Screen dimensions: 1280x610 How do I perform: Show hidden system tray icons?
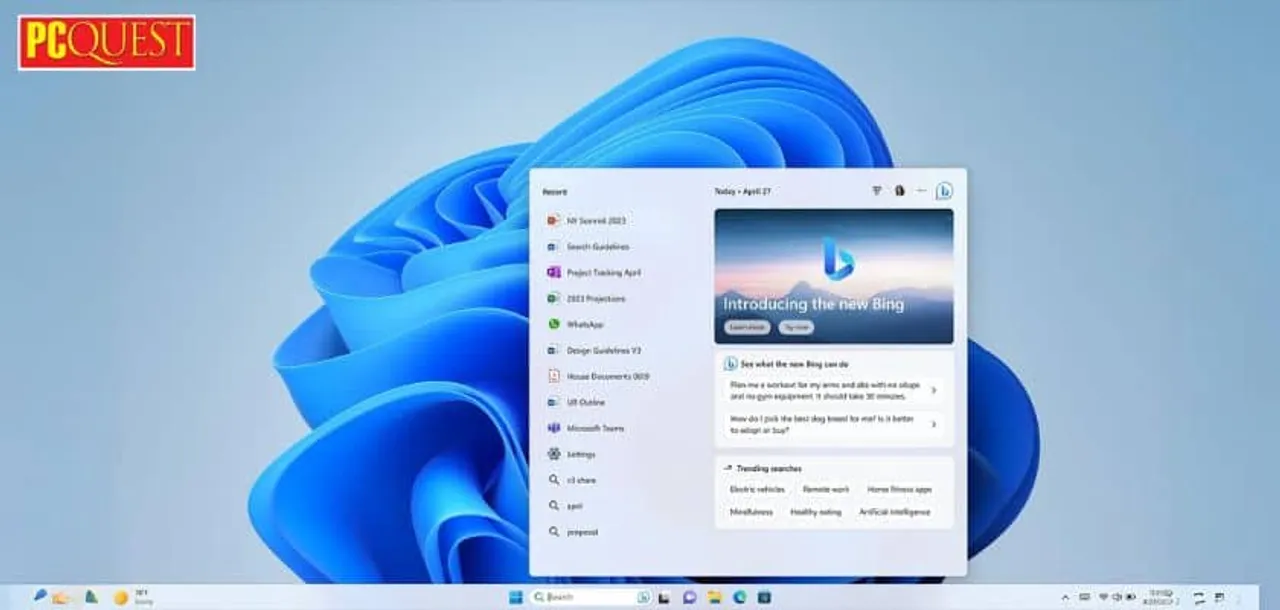pos(1064,597)
